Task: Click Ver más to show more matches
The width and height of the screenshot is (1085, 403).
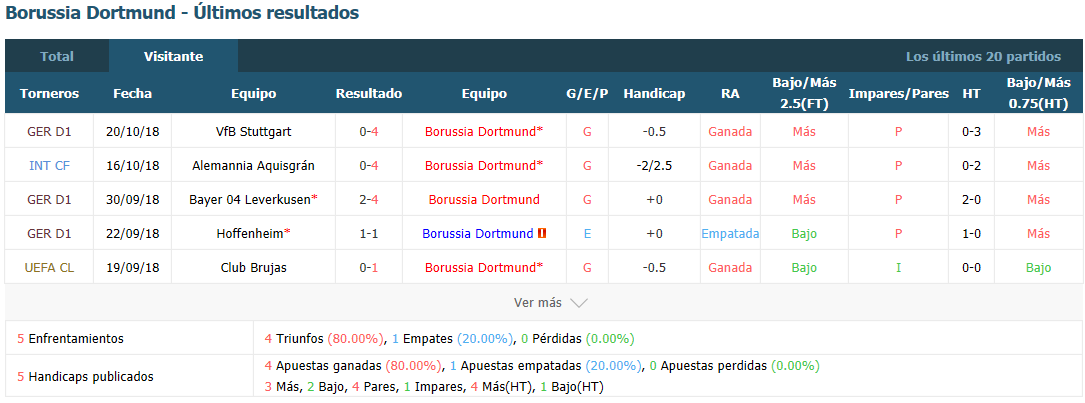Action: 538,303
